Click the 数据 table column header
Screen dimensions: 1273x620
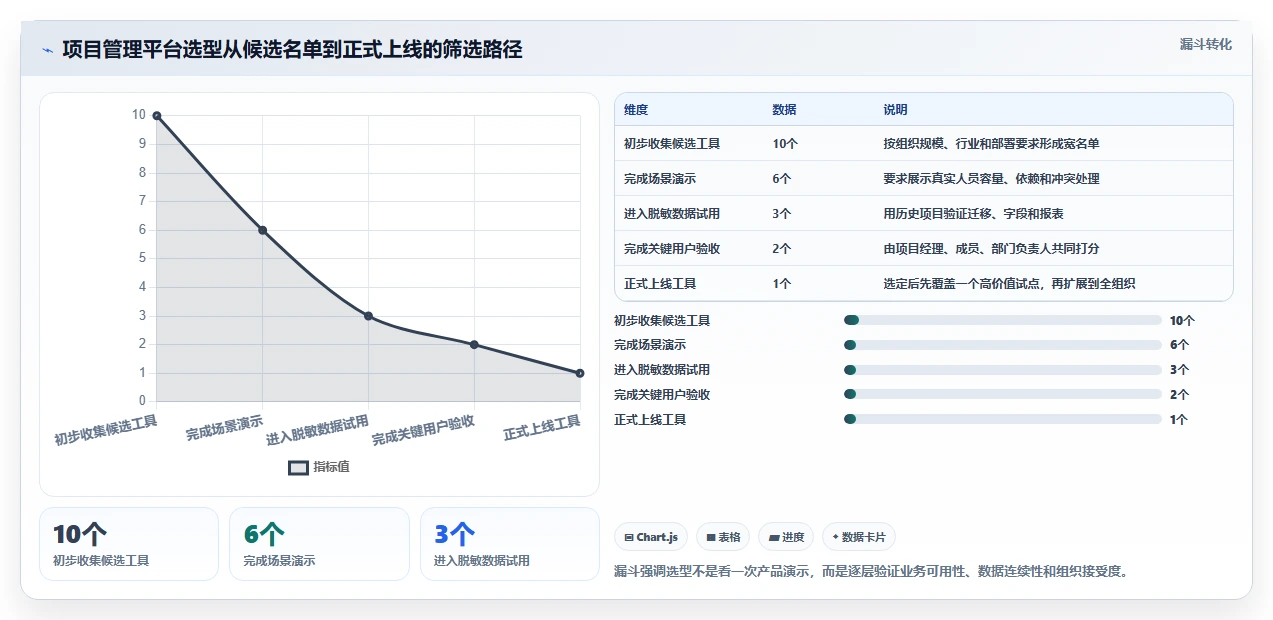785,110
